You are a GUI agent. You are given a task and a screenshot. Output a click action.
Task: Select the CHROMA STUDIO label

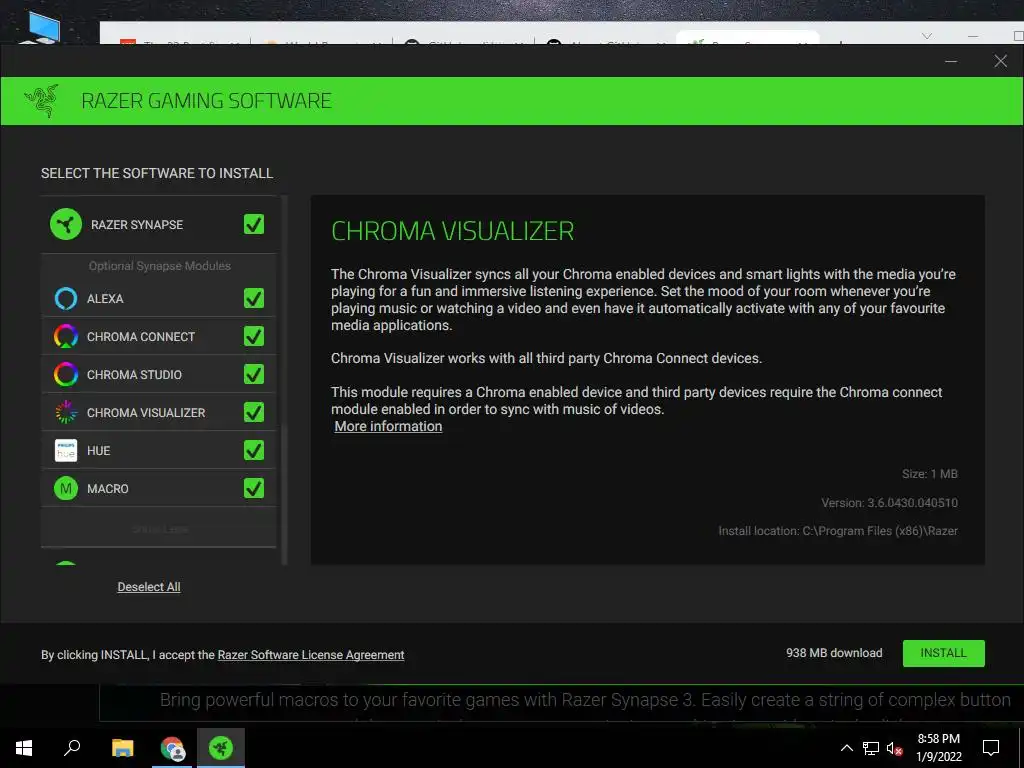tap(135, 375)
